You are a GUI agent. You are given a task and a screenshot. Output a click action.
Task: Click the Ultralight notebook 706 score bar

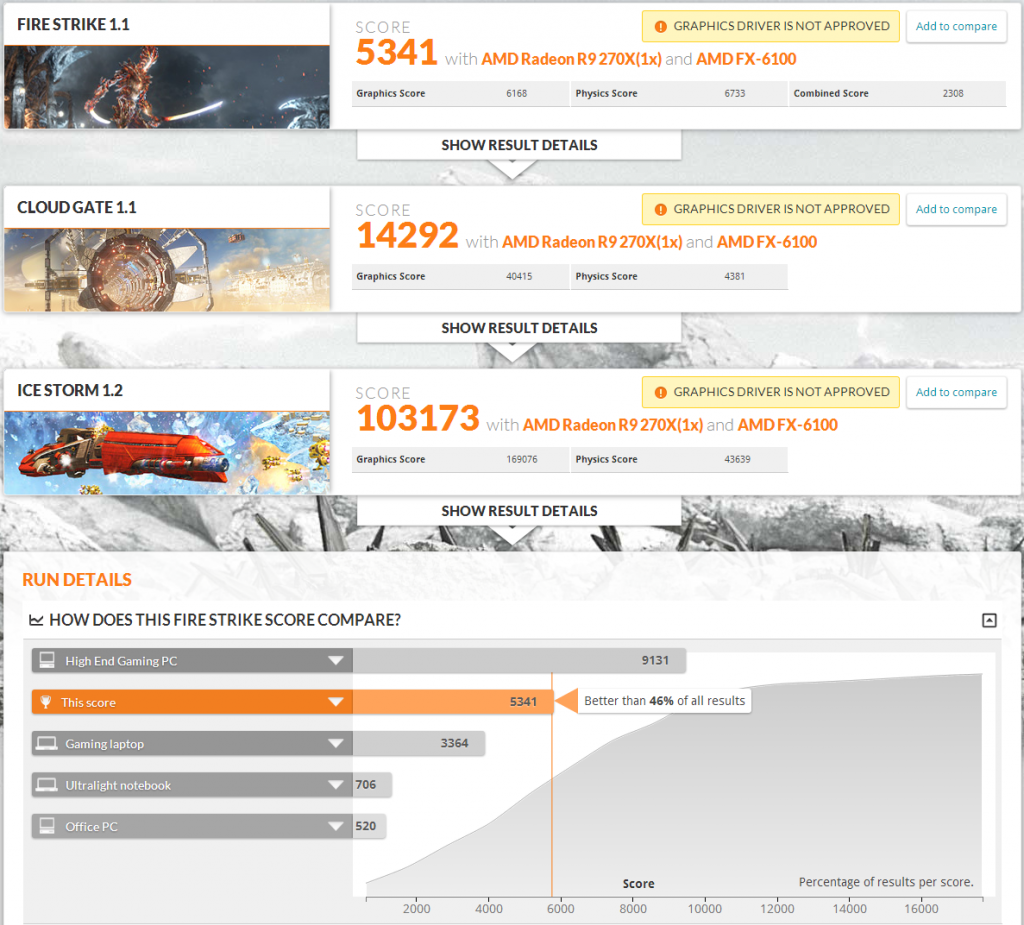[x=372, y=785]
